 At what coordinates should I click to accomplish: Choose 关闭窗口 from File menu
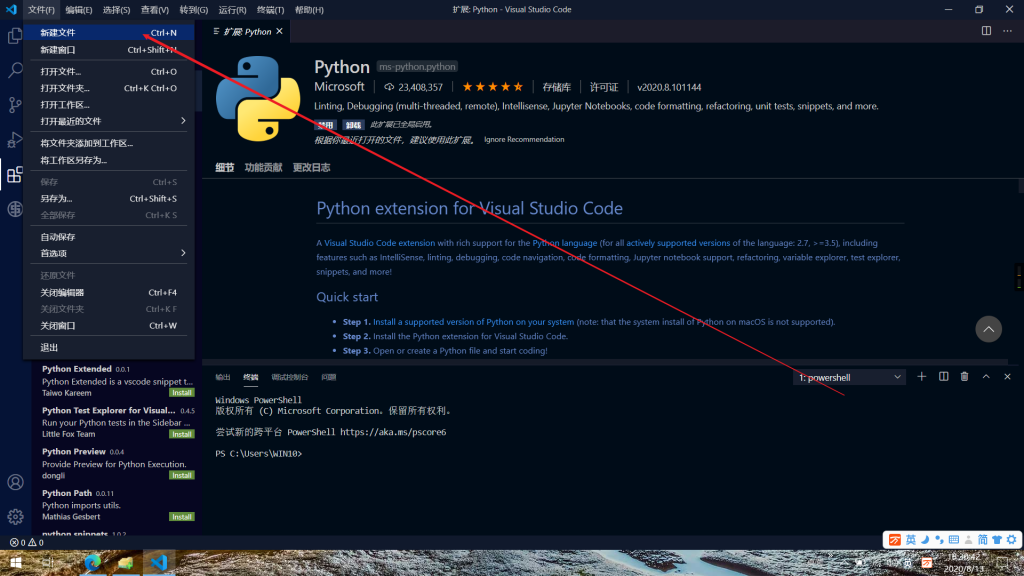tap(108, 325)
